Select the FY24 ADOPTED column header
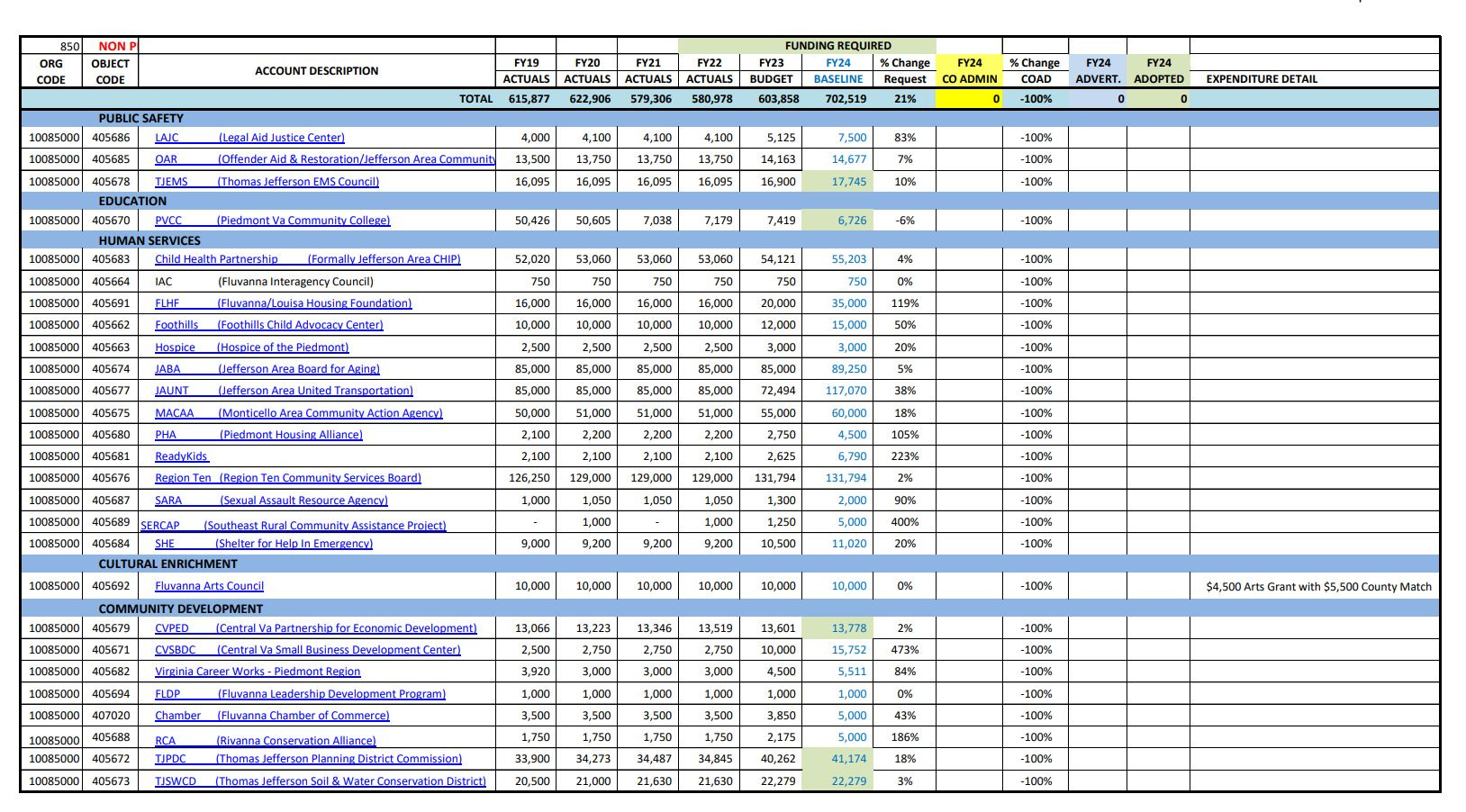The height and width of the screenshot is (812, 1466). [1158, 71]
